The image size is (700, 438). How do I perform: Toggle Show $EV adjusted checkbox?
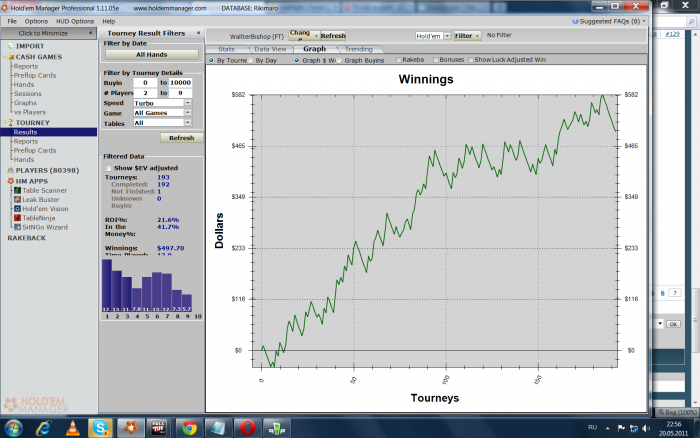tap(108, 168)
